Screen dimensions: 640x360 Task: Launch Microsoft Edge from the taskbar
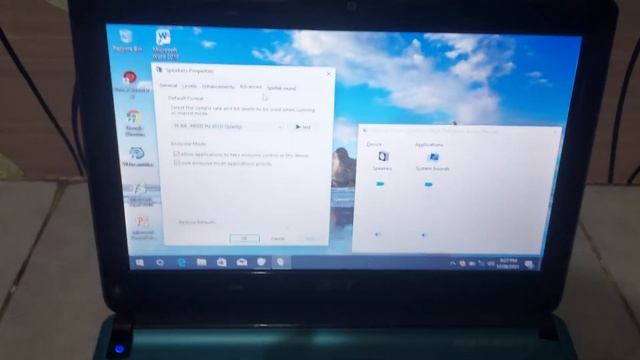click(x=182, y=262)
